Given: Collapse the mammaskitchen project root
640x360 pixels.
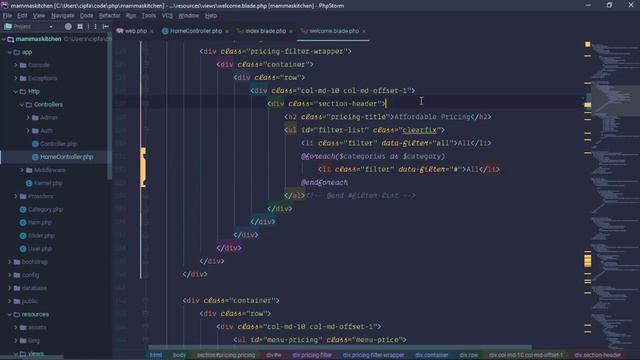Looking at the screenshot, I should click(x=4, y=39).
